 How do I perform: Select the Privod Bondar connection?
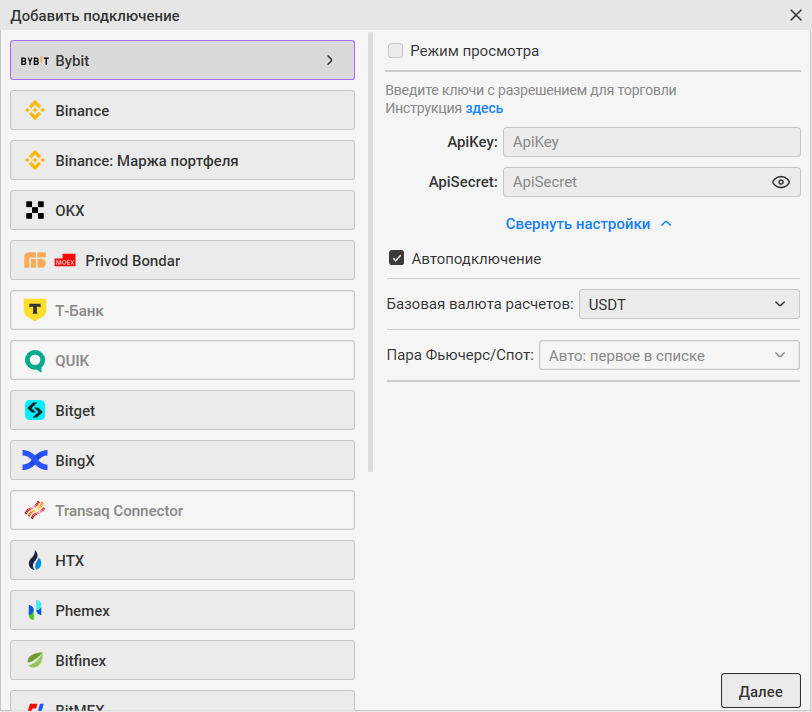182,260
